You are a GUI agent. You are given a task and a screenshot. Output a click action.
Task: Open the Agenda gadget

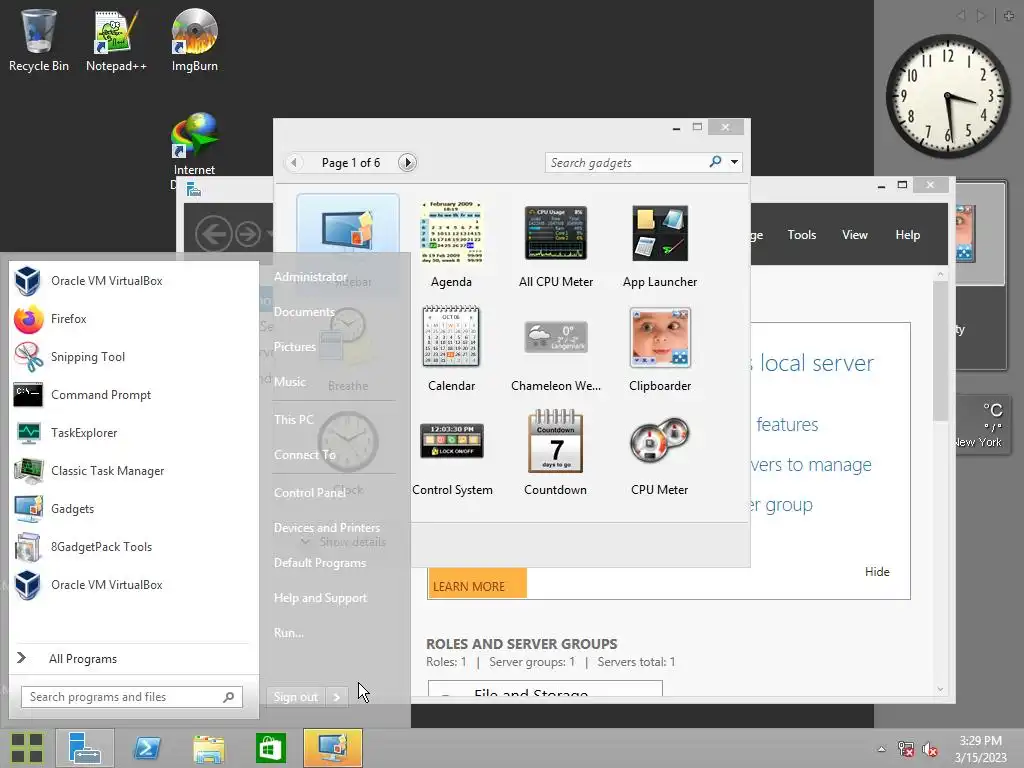(451, 245)
